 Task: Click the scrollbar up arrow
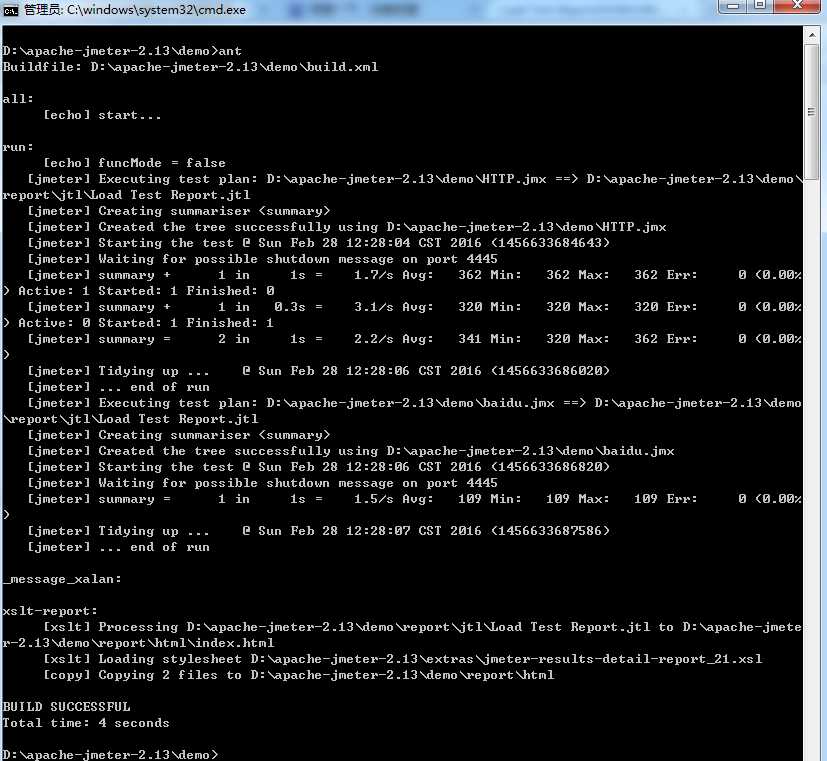click(x=812, y=36)
